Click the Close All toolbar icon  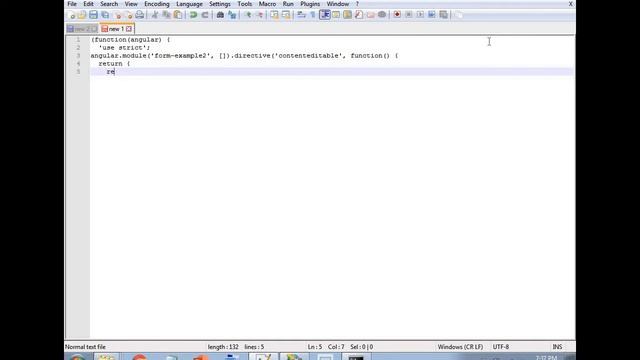point(129,15)
